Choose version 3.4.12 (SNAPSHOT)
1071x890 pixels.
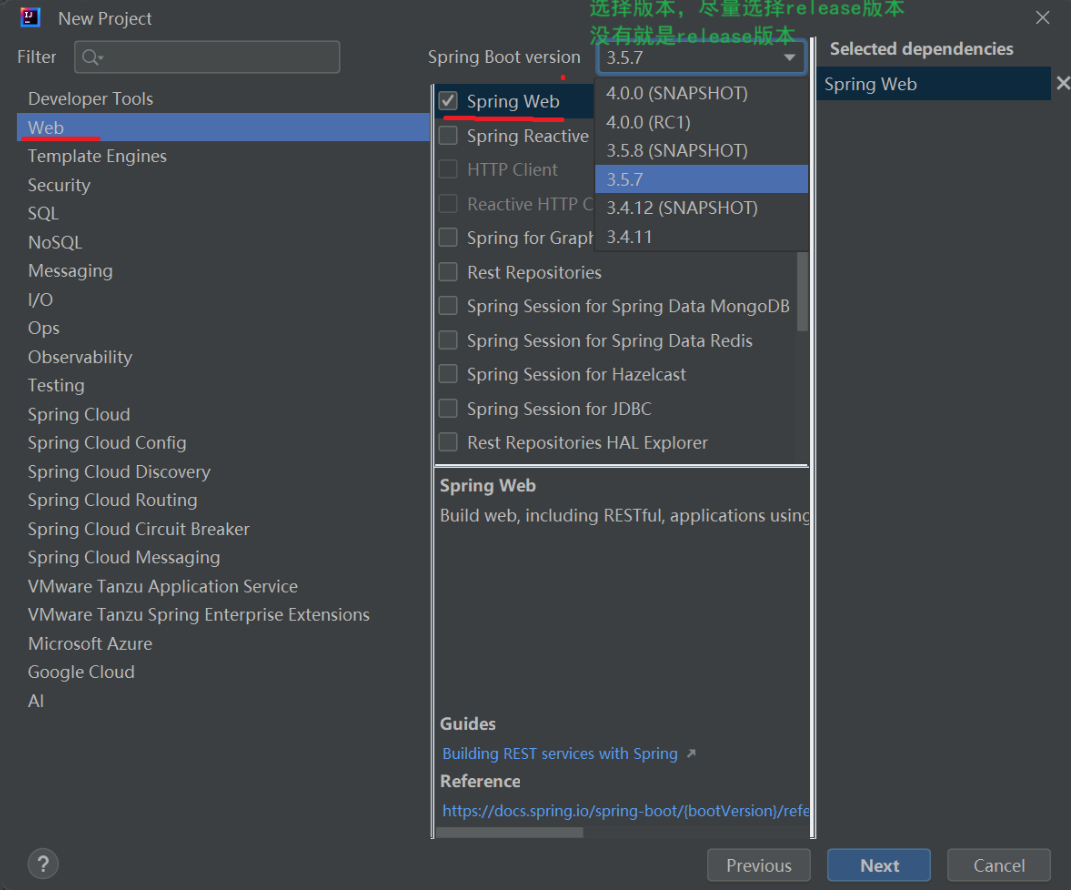(x=701, y=208)
